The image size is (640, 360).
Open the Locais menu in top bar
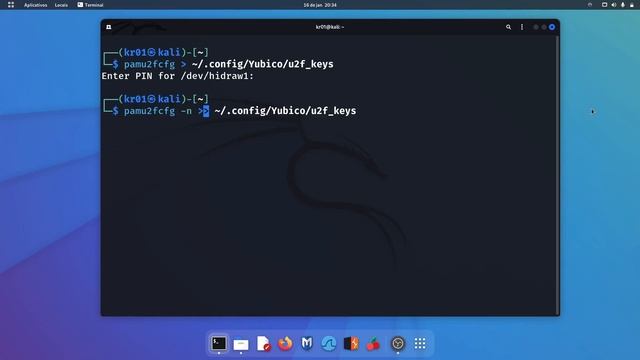click(61, 5)
